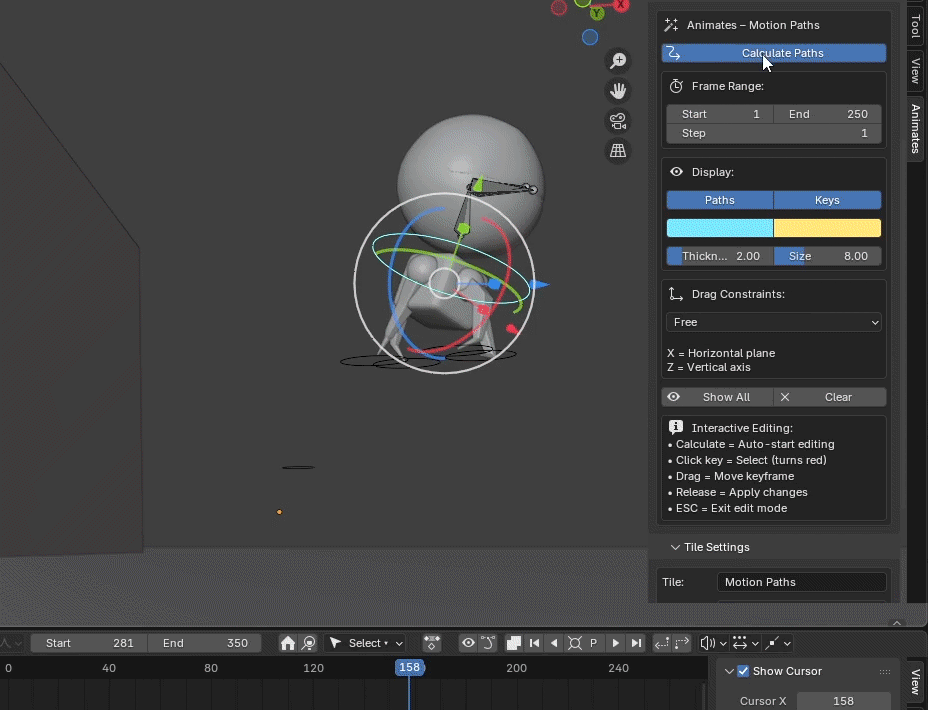Uncheck the Show Cursor checkbox
The image size is (928, 710).
pyautogui.click(x=743, y=671)
